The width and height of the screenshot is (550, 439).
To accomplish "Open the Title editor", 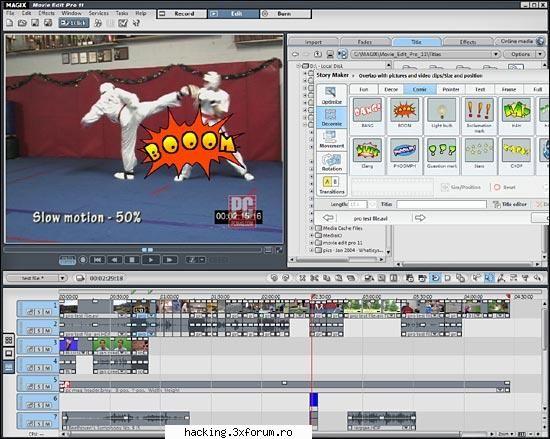I will (x=510, y=204).
